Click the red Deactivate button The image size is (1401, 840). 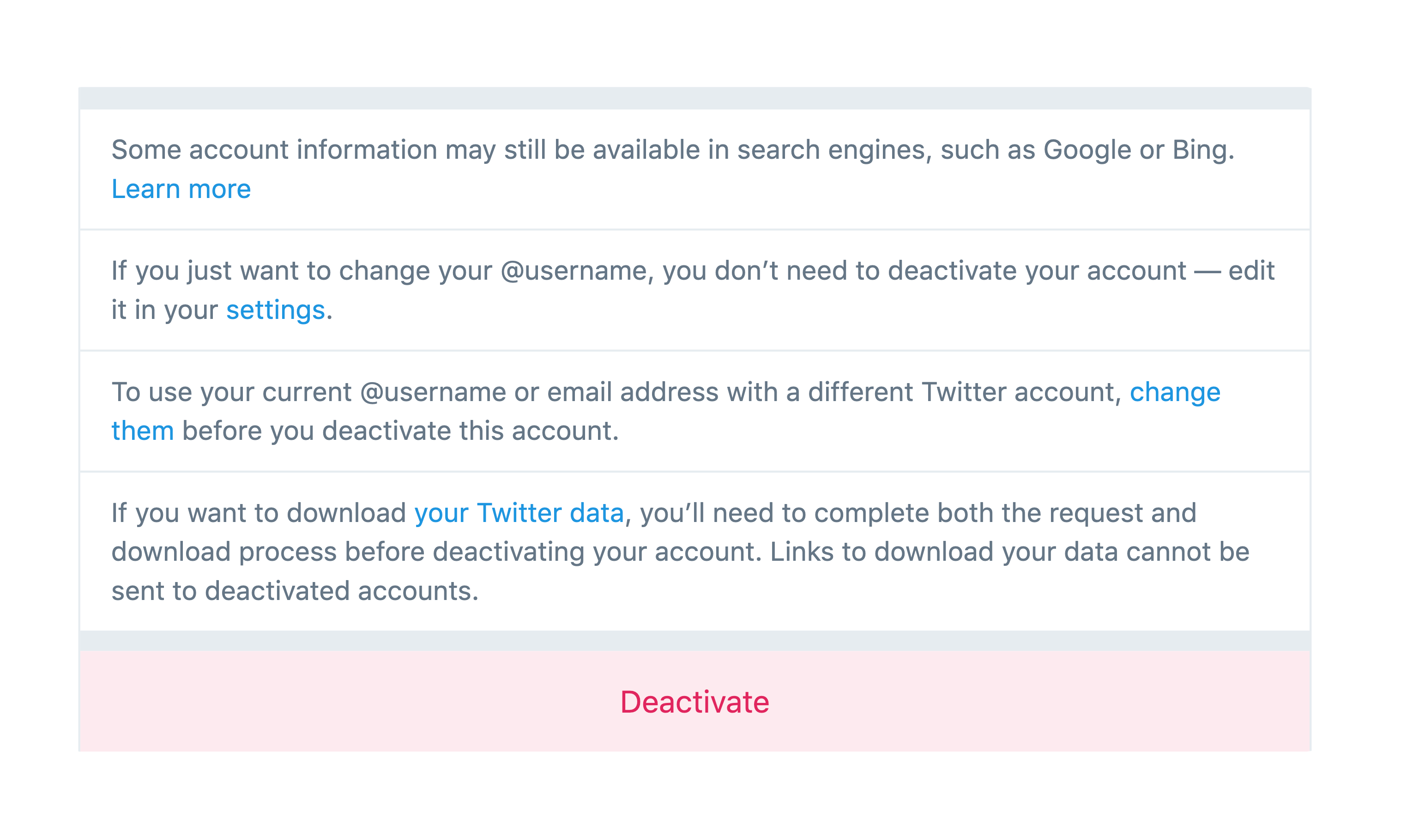coord(694,702)
